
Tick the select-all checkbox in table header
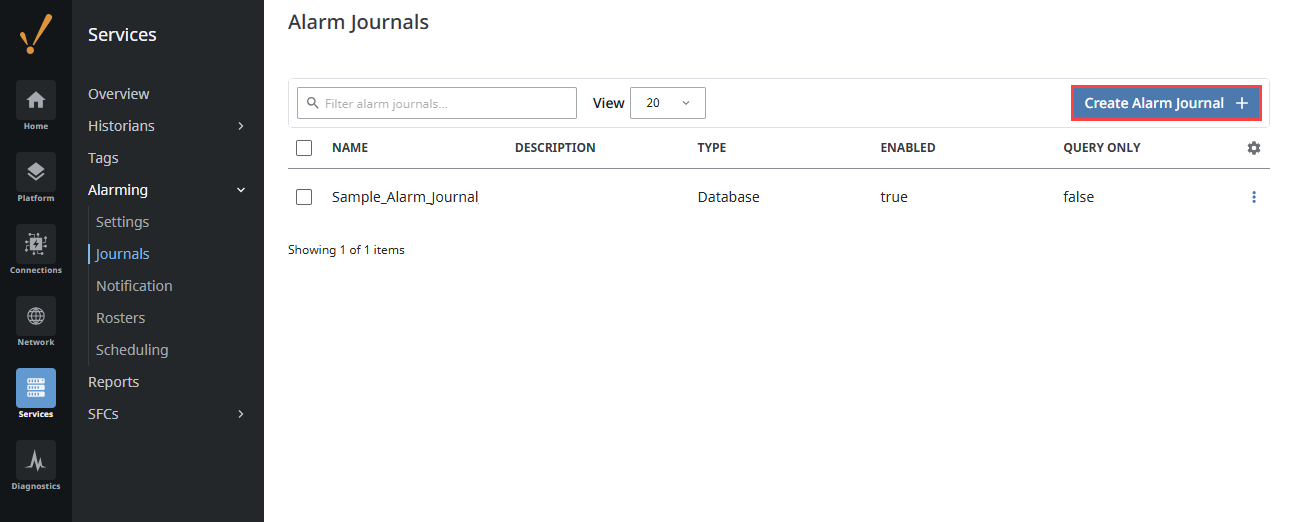pos(304,148)
